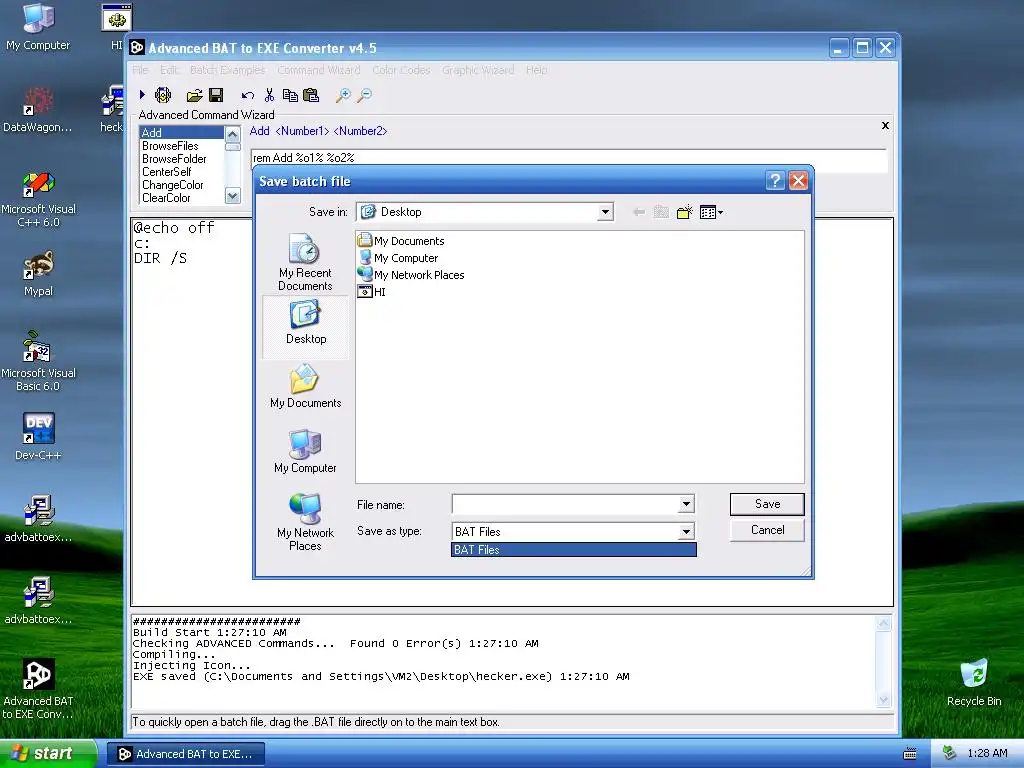
Task: Select BrowseFiles in the command list
Action: click(182, 146)
